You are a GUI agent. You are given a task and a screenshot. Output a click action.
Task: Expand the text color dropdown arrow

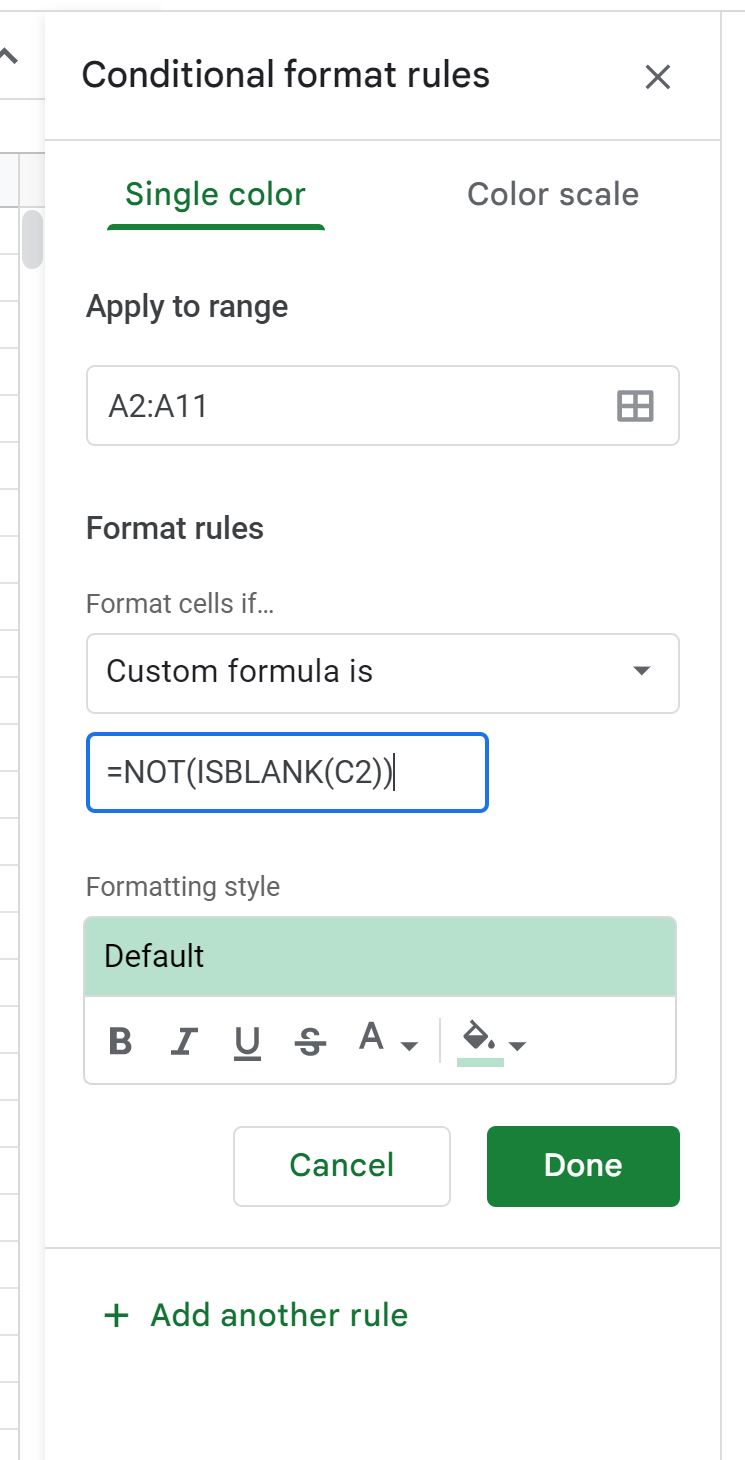[x=407, y=1047]
